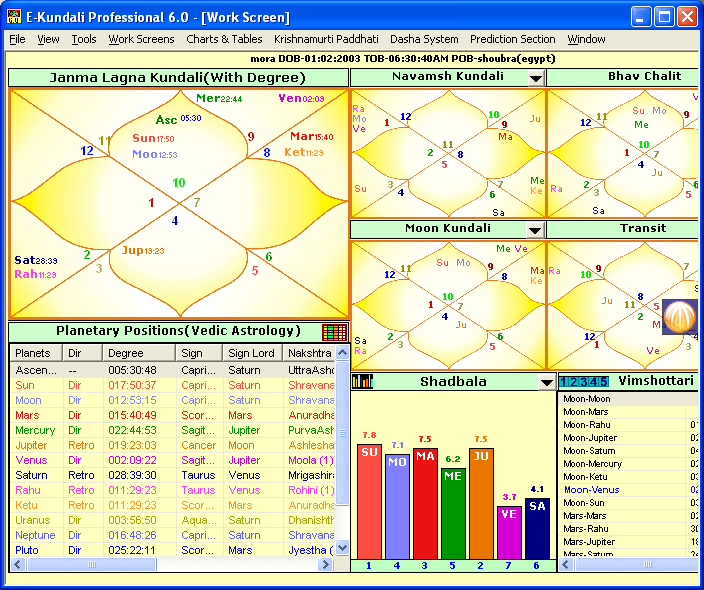Open the Window menu

click(x=586, y=40)
